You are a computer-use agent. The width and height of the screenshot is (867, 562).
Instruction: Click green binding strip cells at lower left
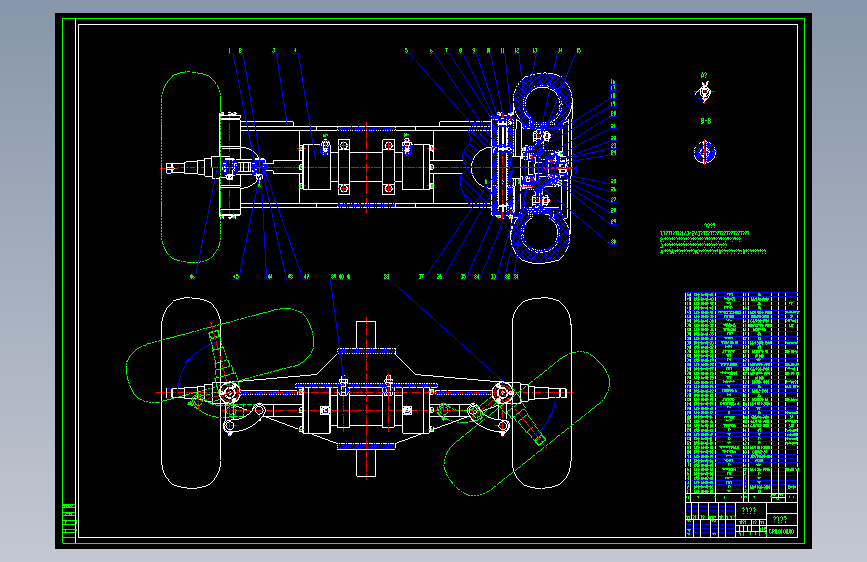[x=69, y=523]
